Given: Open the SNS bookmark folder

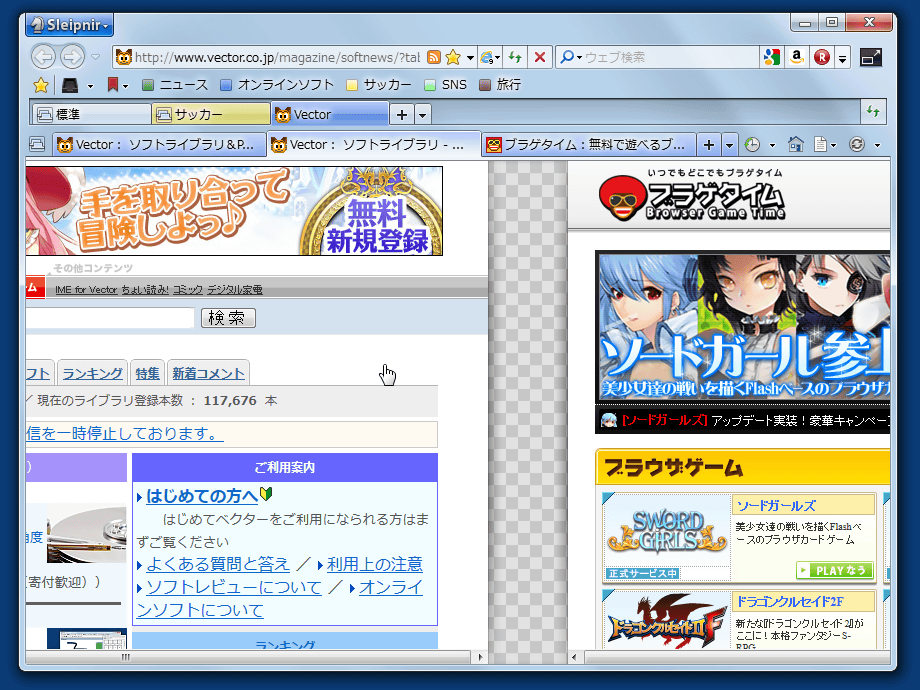Looking at the screenshot, I should (445, 85).
